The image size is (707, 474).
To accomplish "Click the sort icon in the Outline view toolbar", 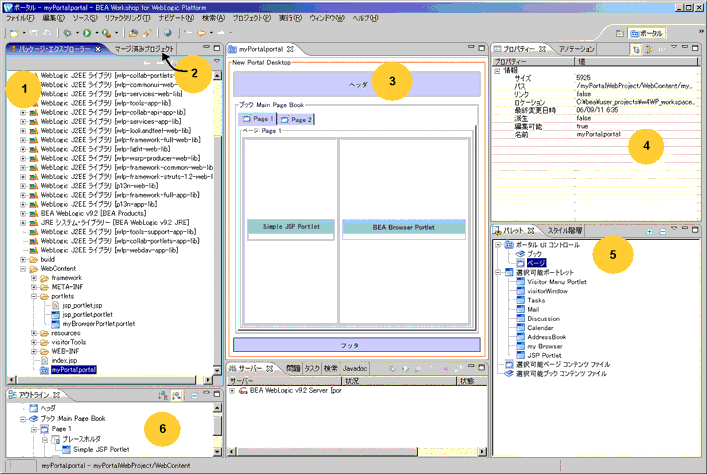I will 163,396.
